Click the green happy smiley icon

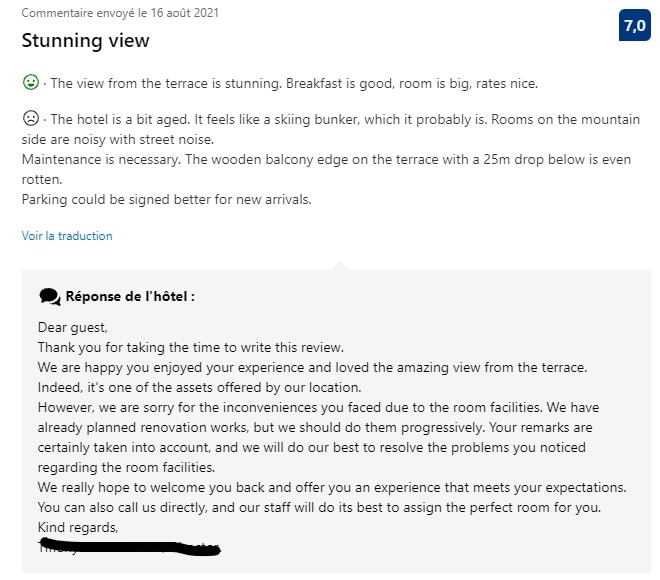click(x=30, y=82)
